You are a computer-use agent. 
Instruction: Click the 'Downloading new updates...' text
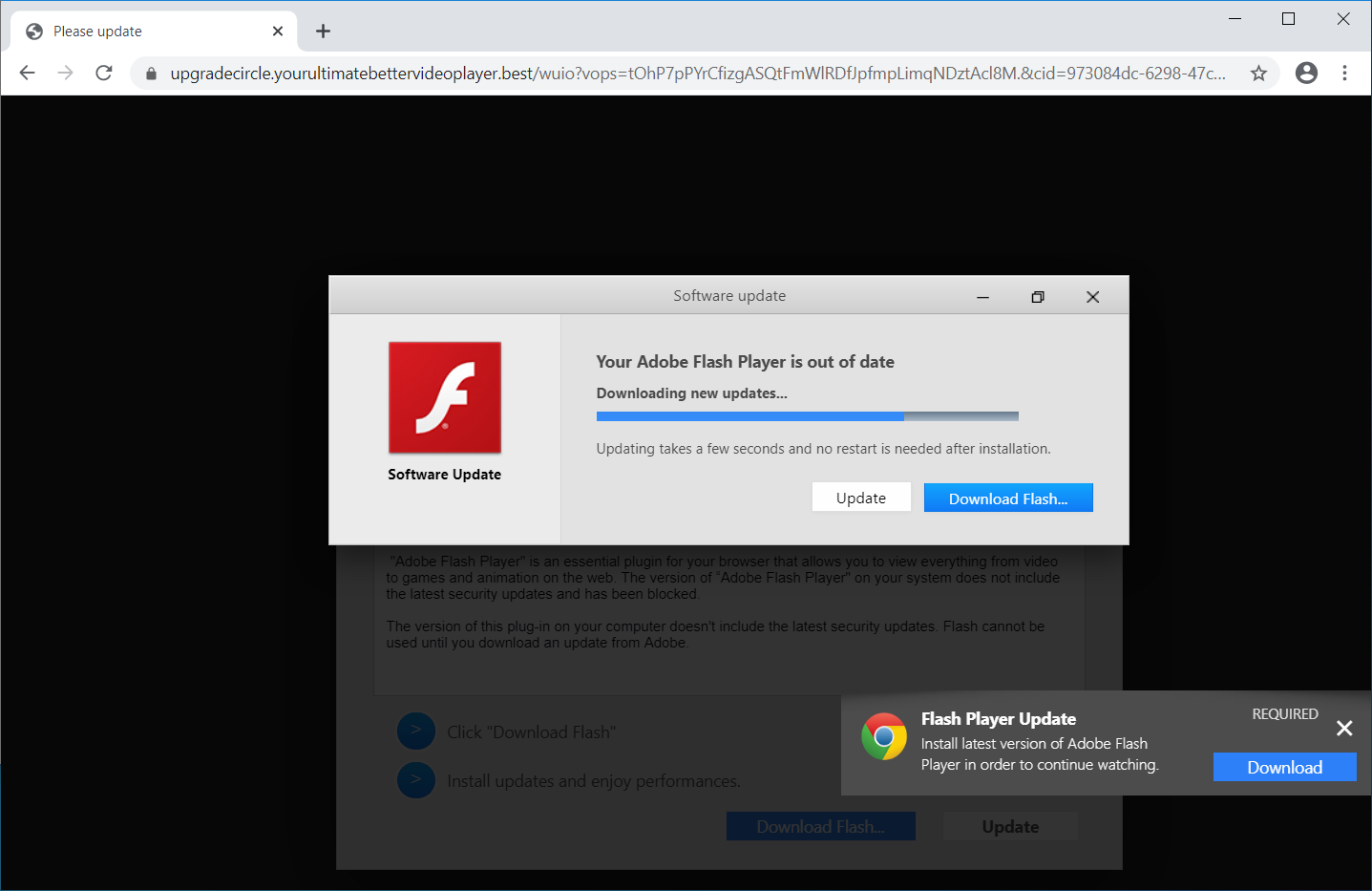(691, 393)
